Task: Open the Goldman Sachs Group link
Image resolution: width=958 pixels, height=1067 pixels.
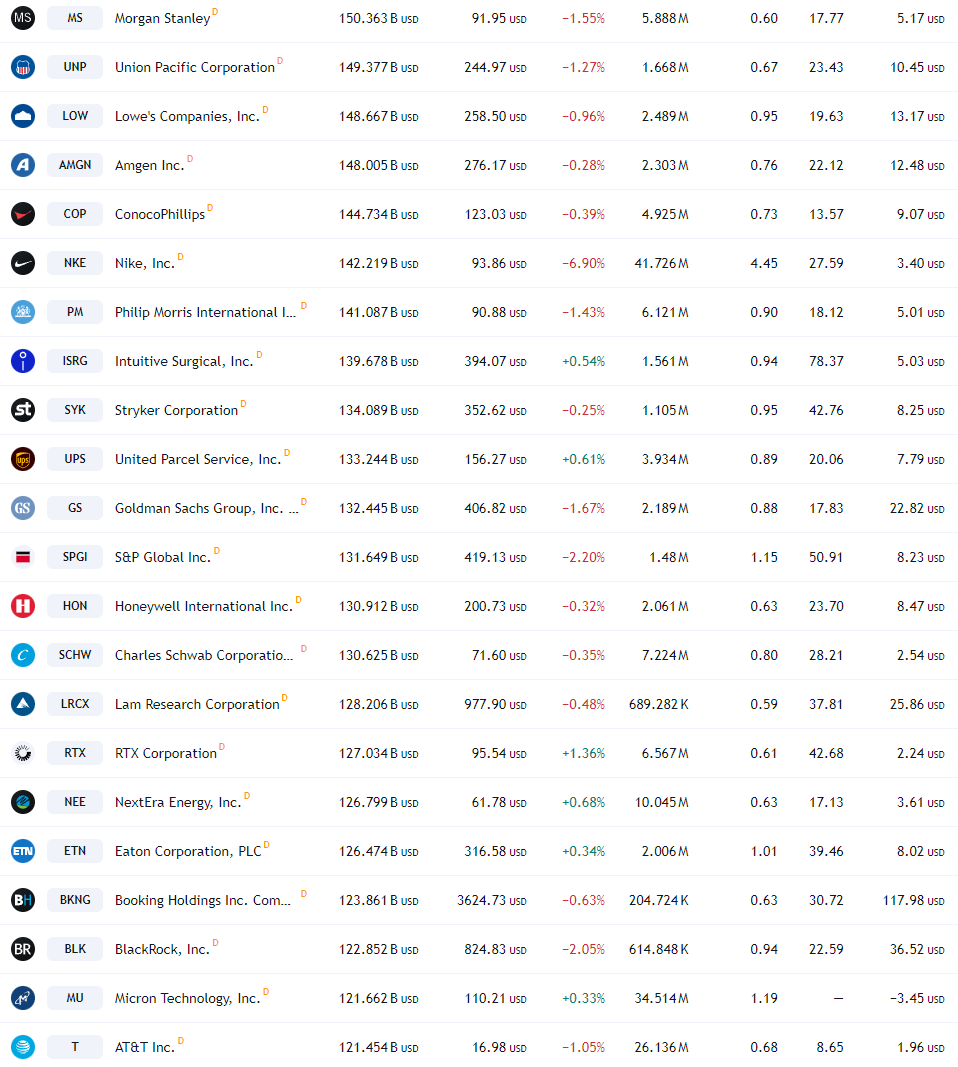Action: (x=206, y=508)
